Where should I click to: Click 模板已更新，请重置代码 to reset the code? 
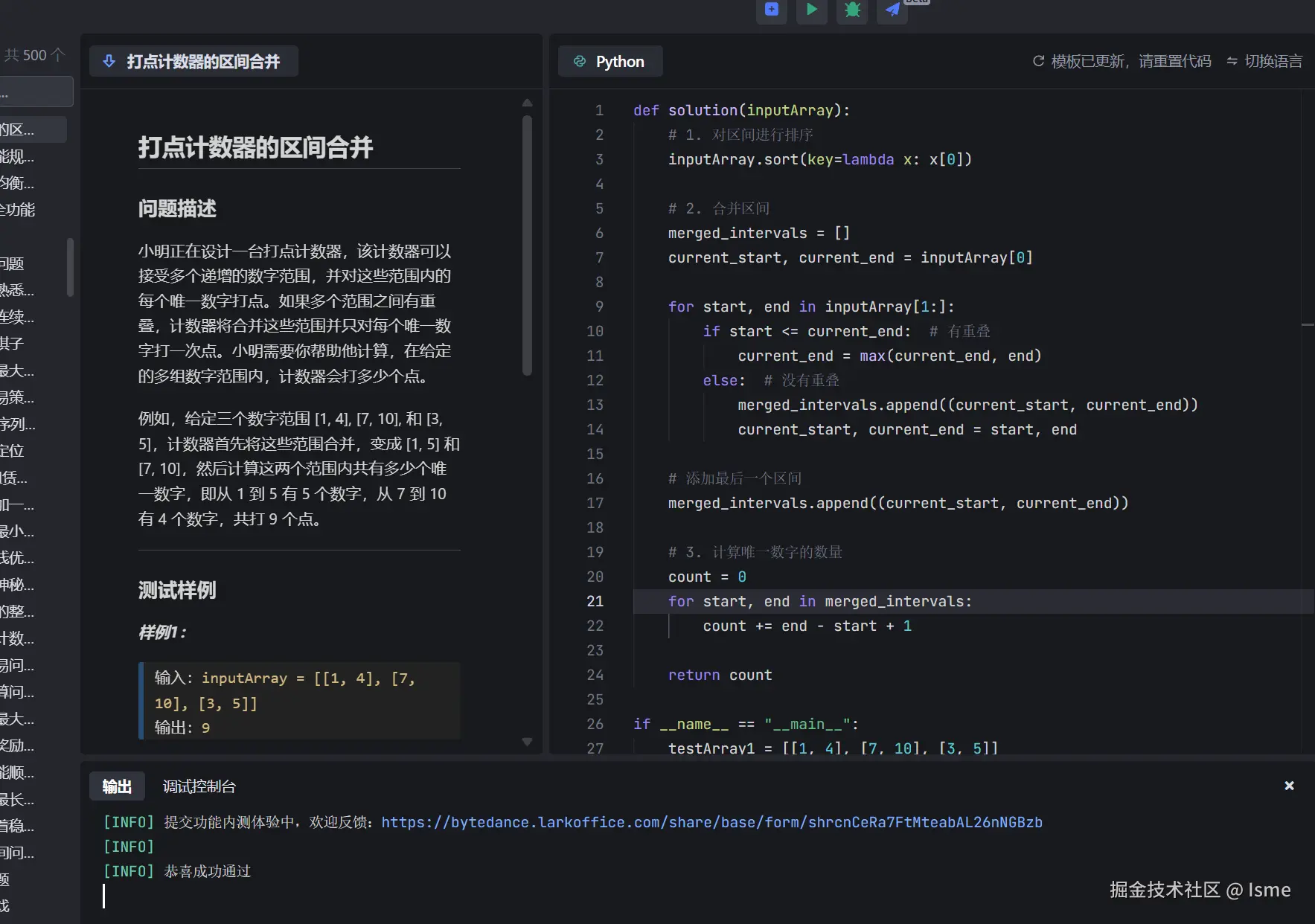[1122, 61]
